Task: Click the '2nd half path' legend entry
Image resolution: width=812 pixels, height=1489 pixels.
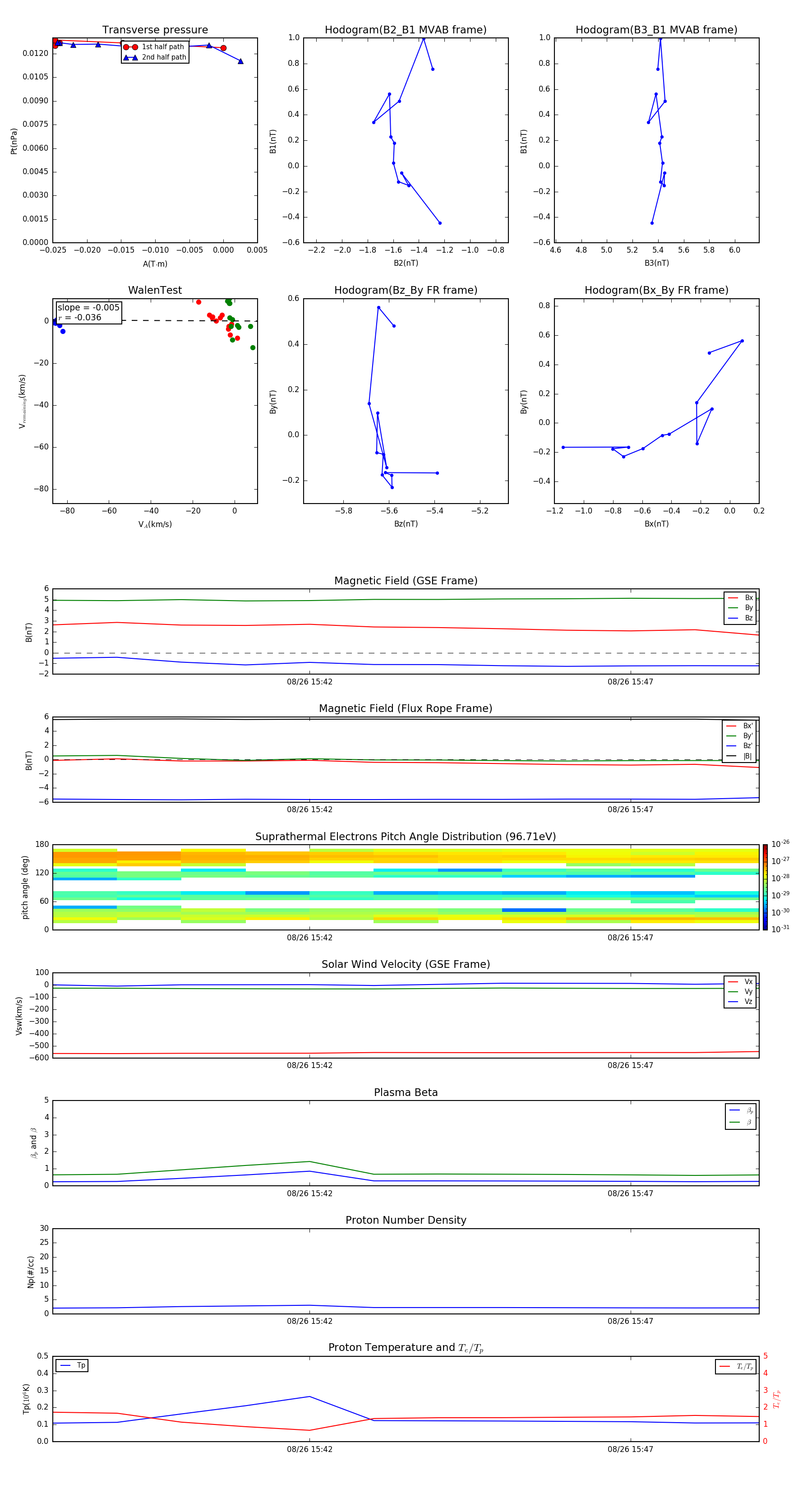Action: [154, 57]
